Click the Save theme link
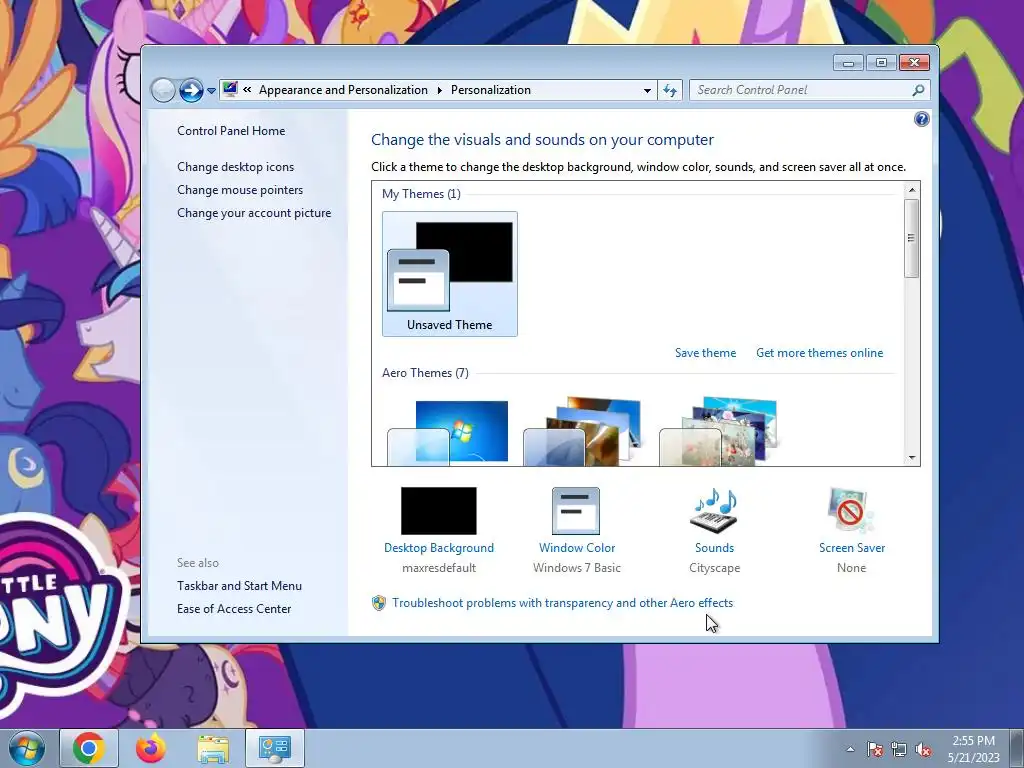 [705, 353]
